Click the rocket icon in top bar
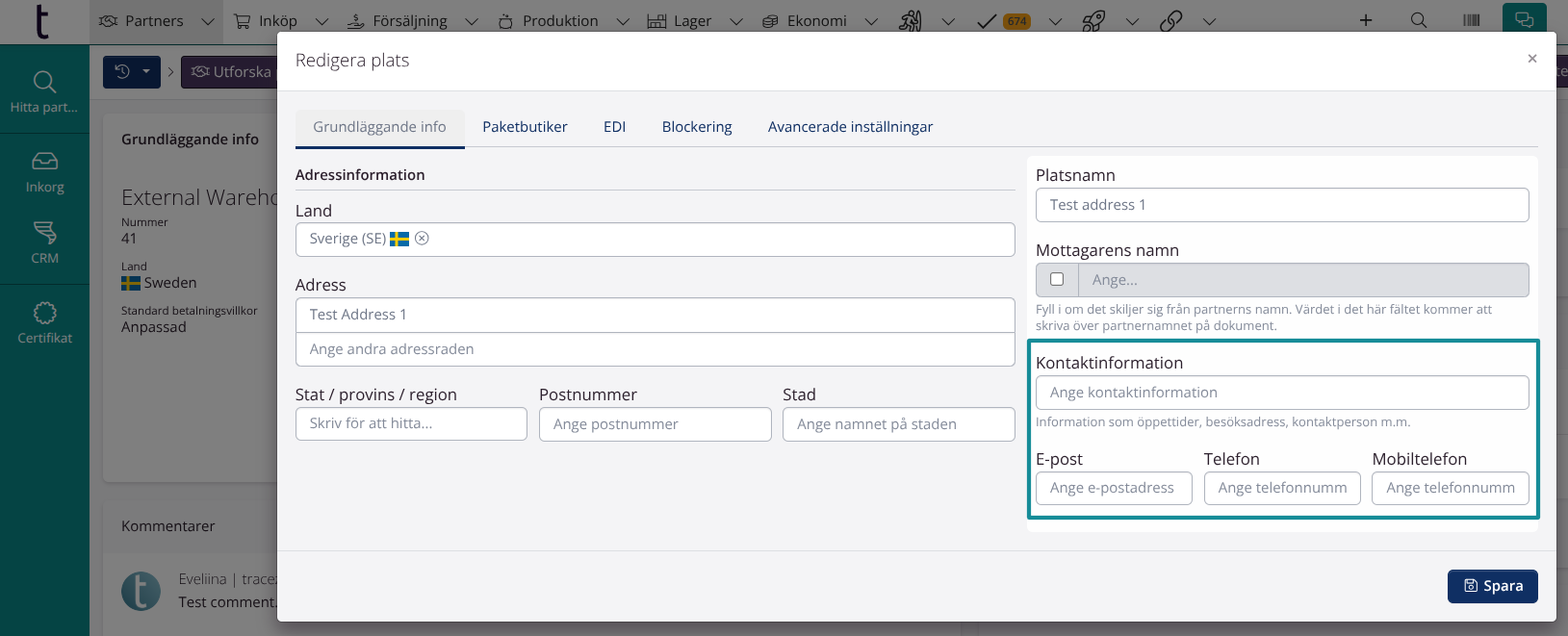This screenshot has height=636, width=1568. point(1093,20)
